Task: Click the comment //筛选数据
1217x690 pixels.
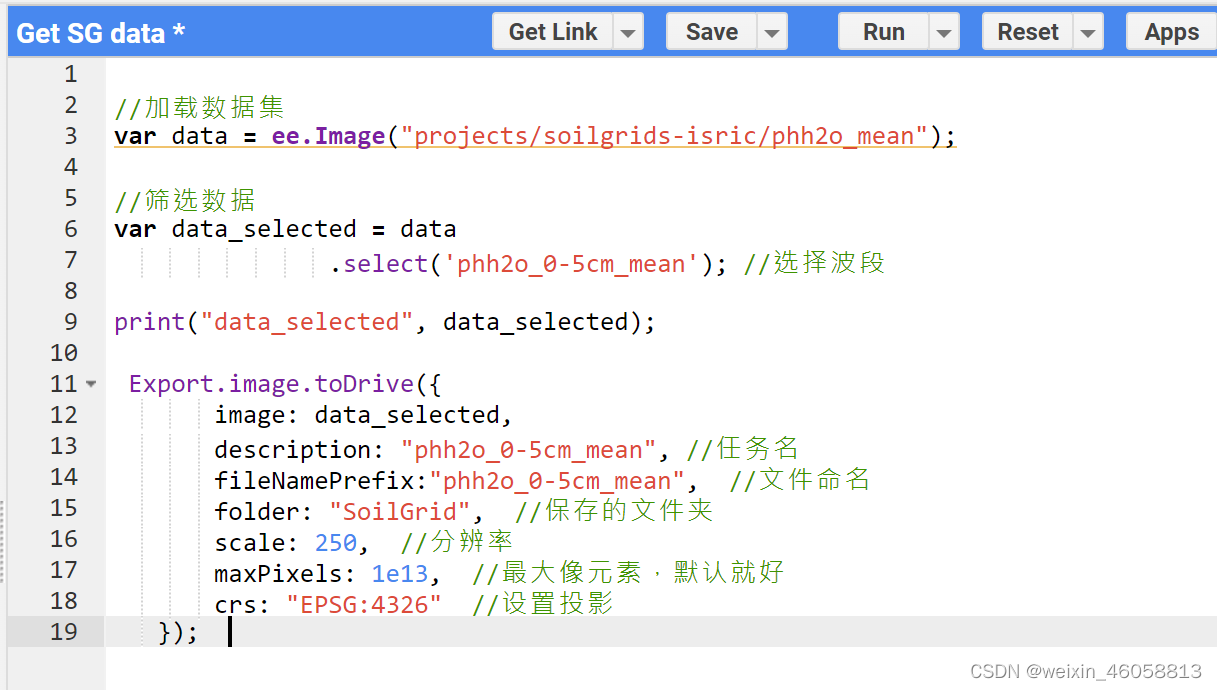Action: pos(185,200)
